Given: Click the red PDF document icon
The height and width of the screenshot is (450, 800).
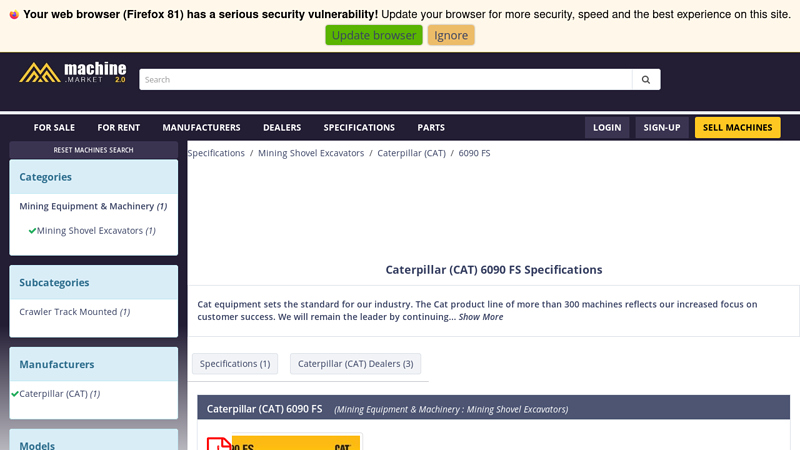Looking at the screenshot, I should coord(219,443).
